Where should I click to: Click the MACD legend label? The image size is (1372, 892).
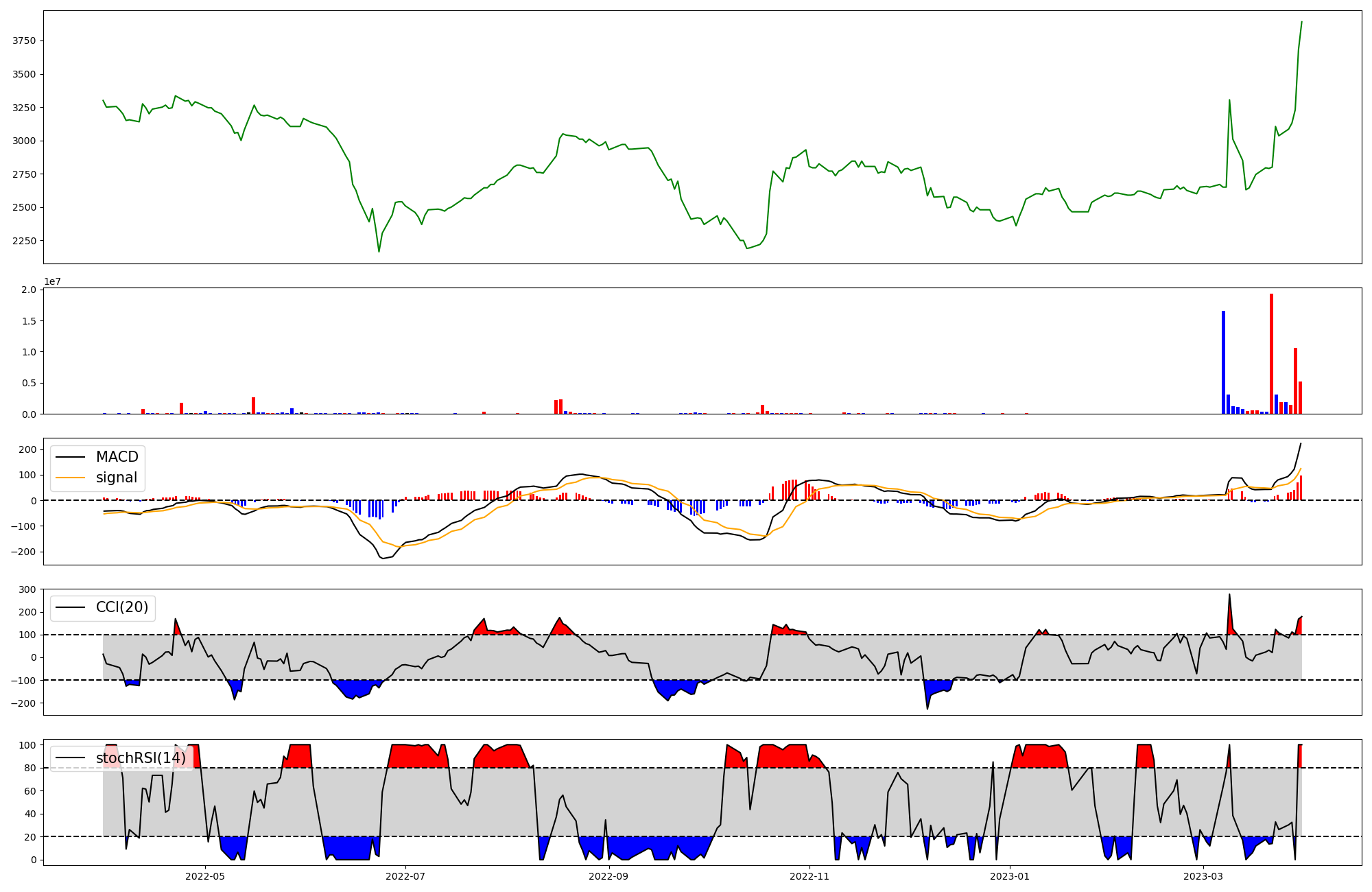point(117,457)
